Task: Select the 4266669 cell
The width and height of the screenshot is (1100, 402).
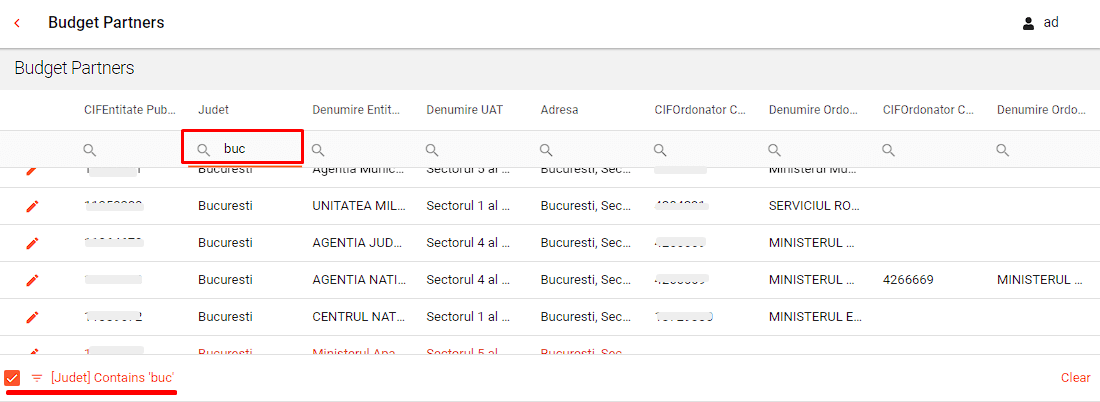Action: 908,280
